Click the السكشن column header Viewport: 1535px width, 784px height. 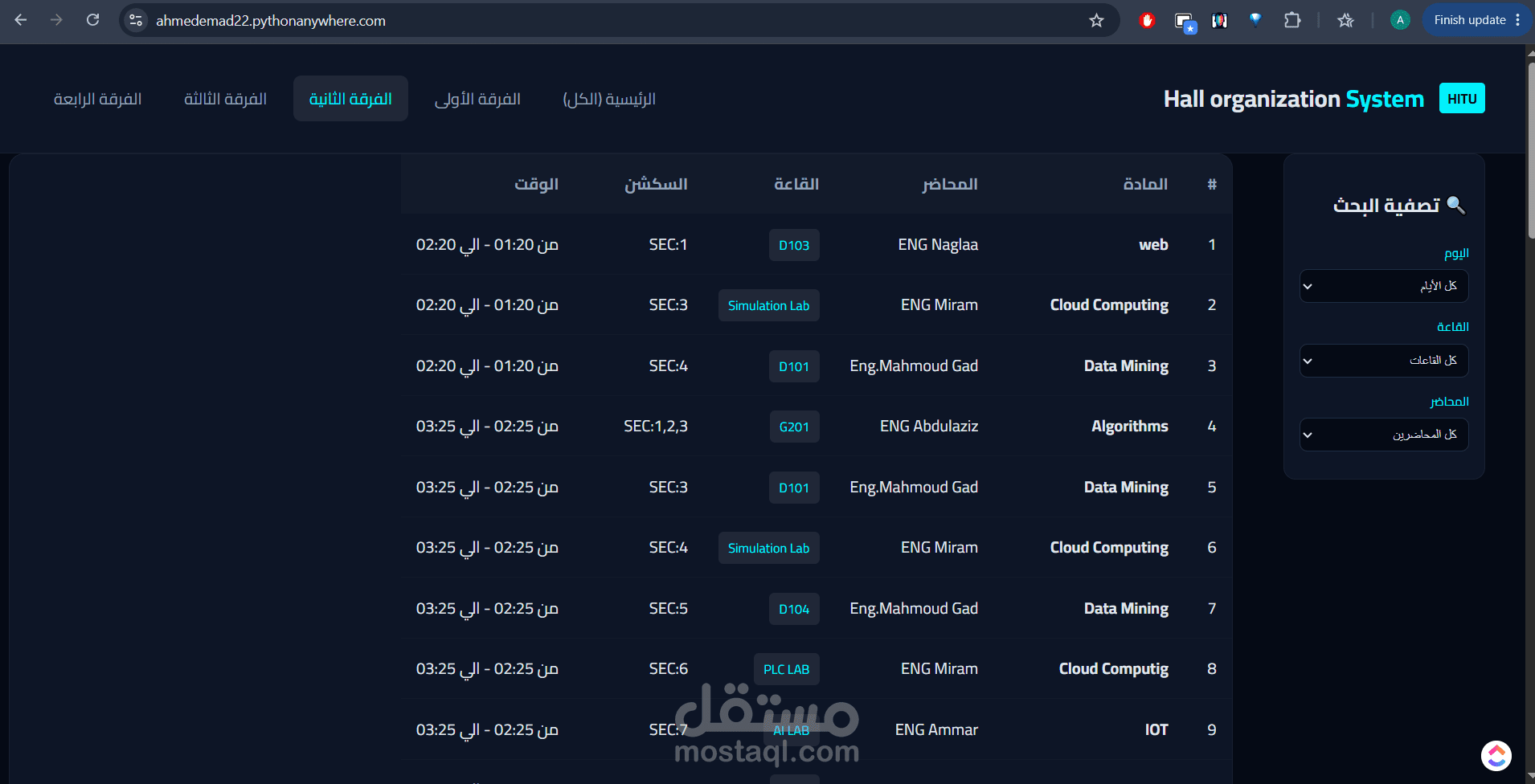point(656,184)
